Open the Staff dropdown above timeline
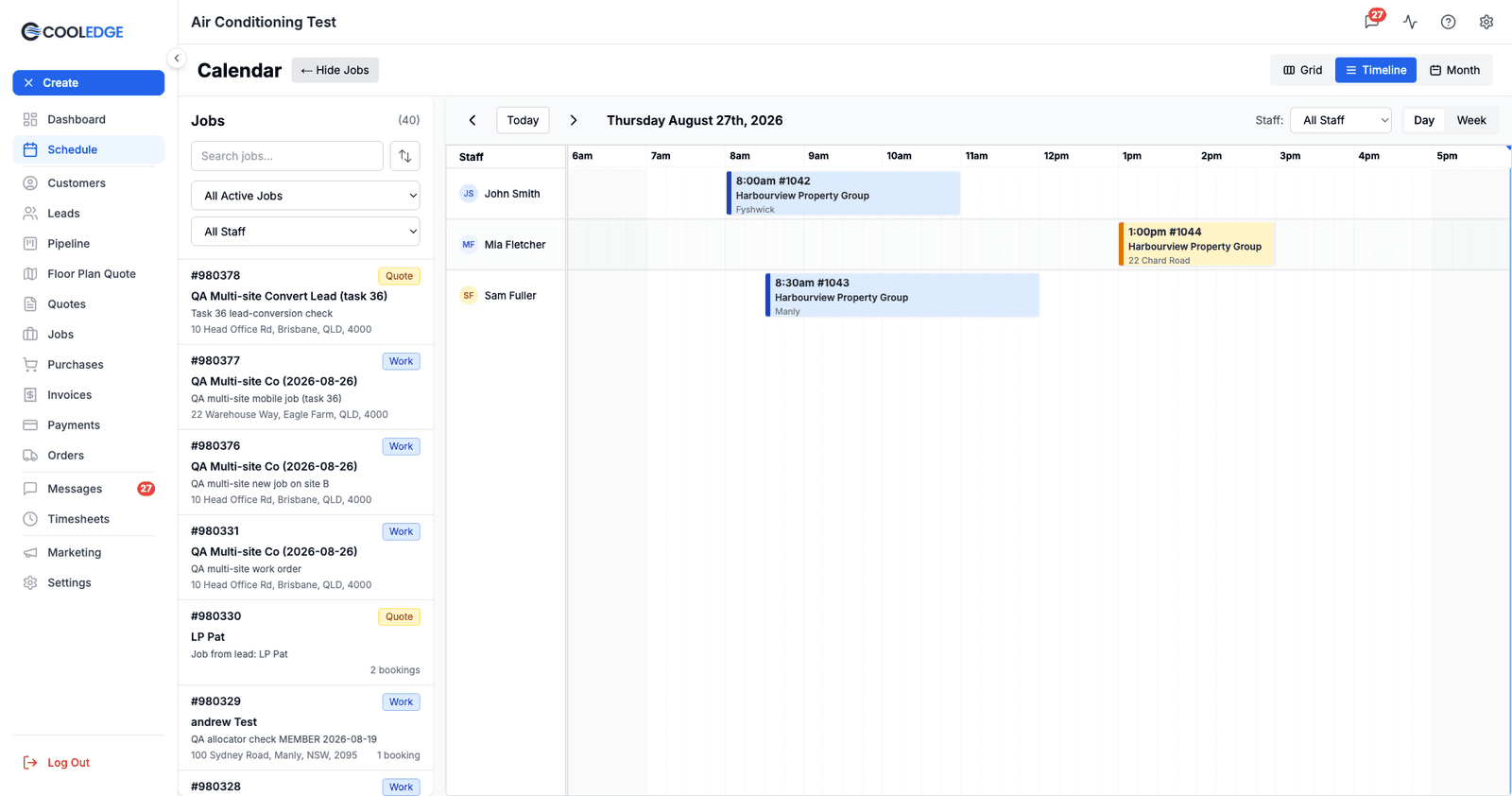This screenshot has height=796, width=1512. (x=1342, y=120)
